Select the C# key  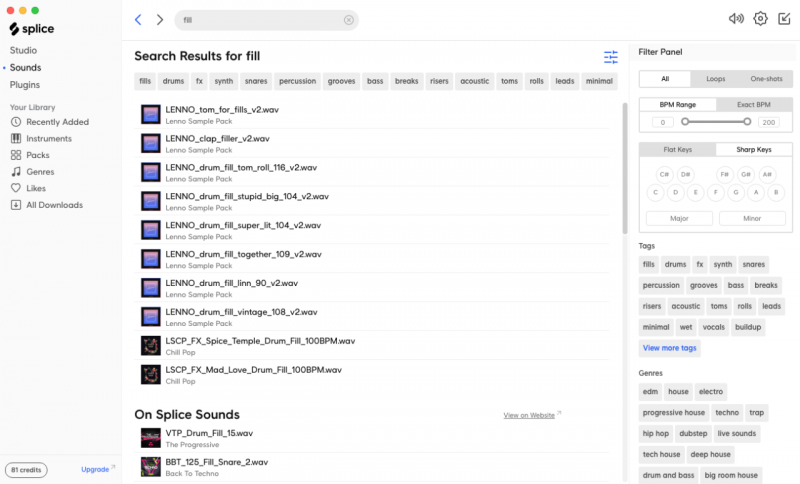(x=664, y=174)
